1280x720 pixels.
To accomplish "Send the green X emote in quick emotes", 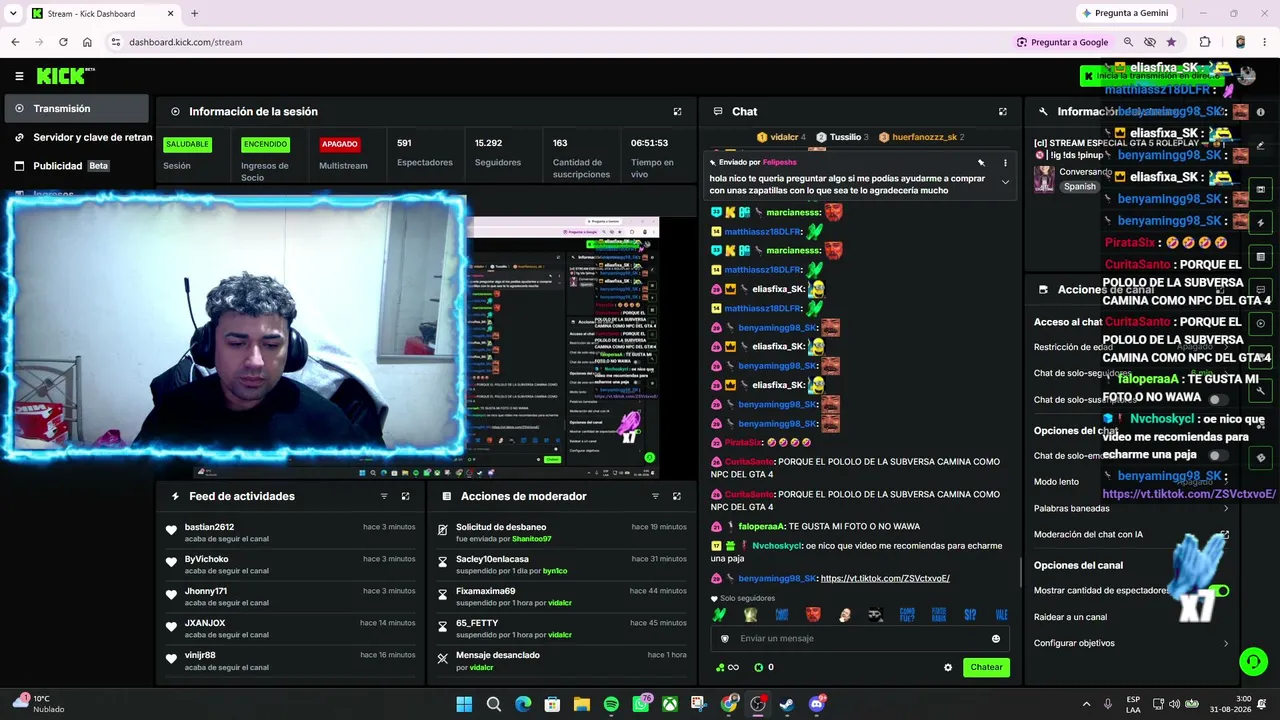I will (x=720, y=615).
